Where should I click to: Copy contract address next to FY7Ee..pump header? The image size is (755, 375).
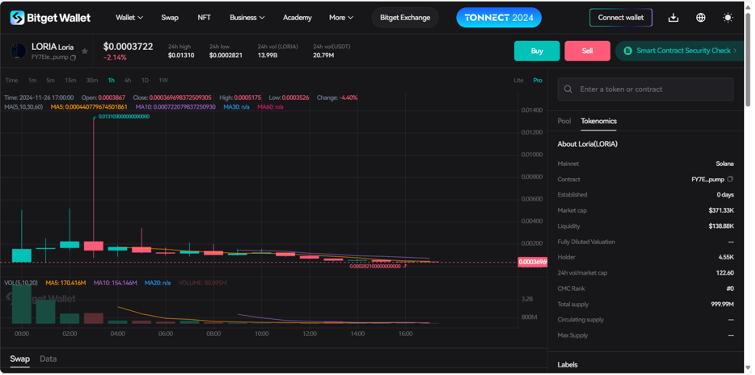click(73, 57)
